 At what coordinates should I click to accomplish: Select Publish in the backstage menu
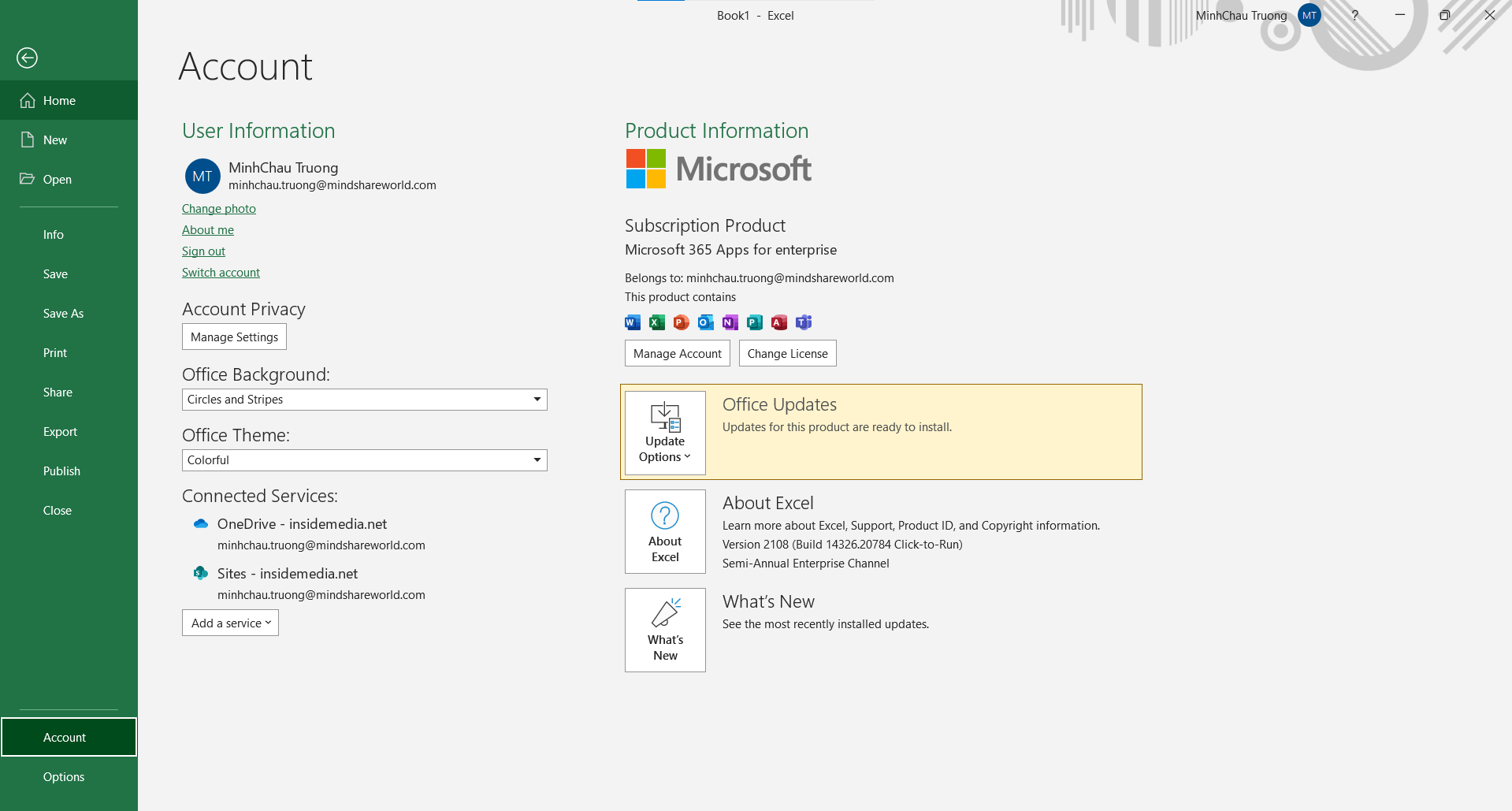tap(69, 471)
